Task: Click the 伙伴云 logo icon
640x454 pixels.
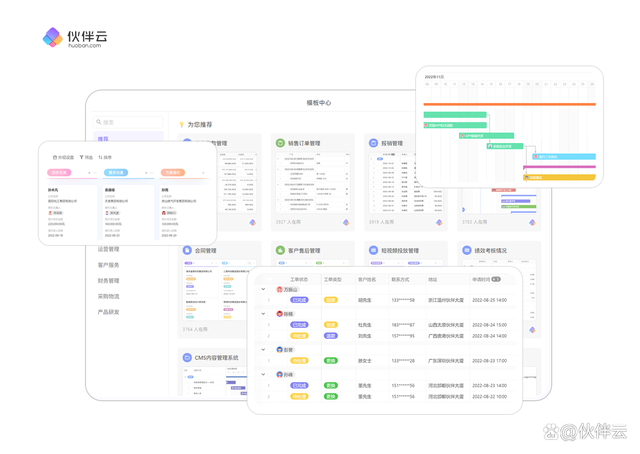Action: click(x=52, y=38)
